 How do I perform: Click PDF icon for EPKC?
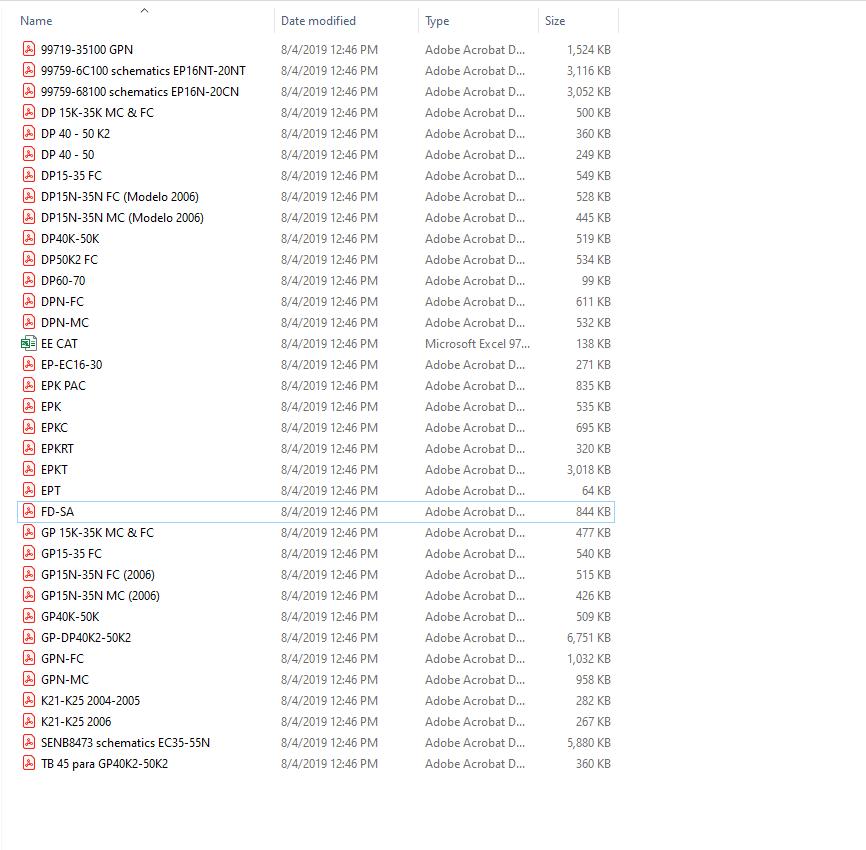tap(29, 427)
